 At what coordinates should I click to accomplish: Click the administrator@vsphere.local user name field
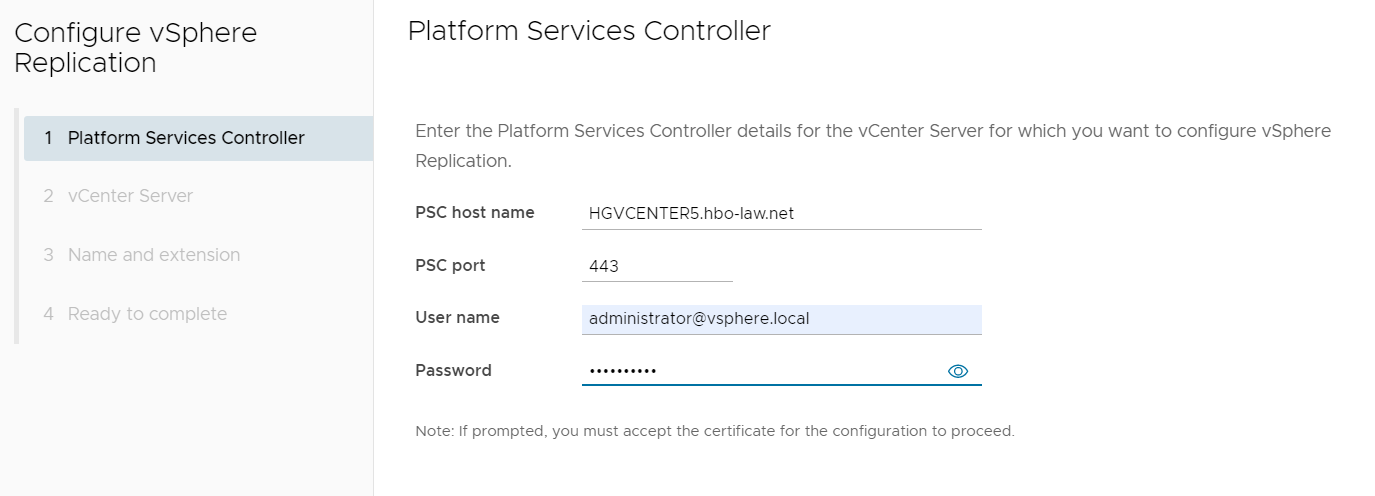pyautogui.click(x=780, y=319)
